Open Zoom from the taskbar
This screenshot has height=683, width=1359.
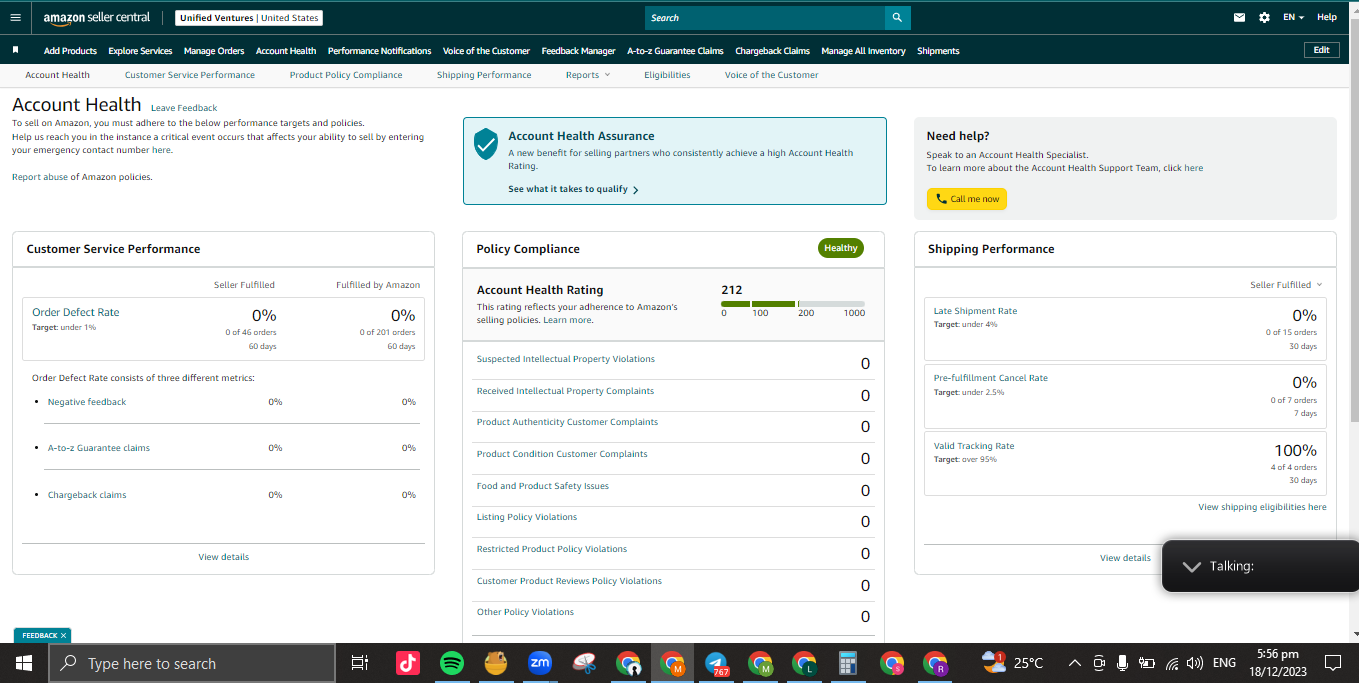click(540, 663)
